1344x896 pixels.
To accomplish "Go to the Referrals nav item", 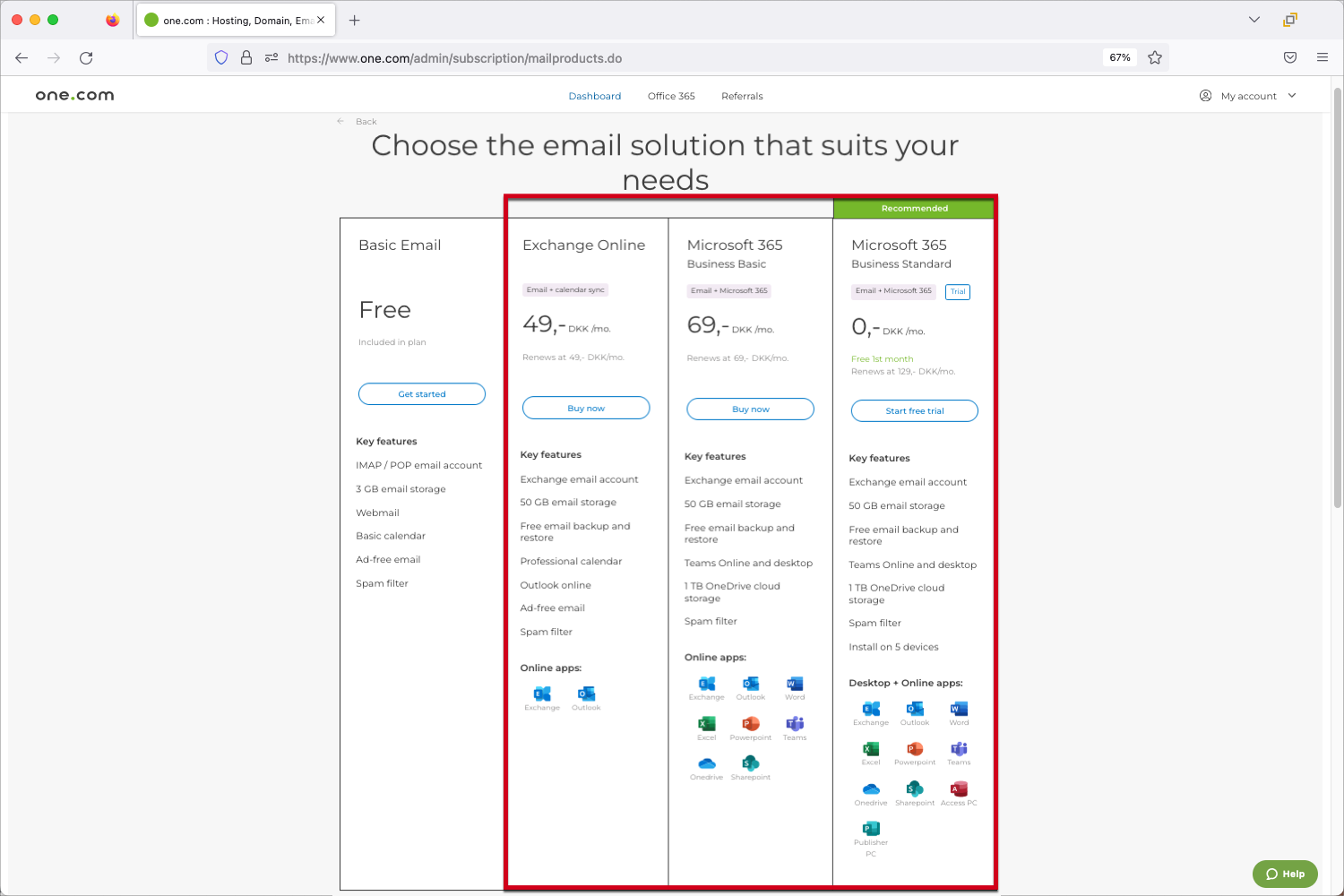I will point(742,96).
